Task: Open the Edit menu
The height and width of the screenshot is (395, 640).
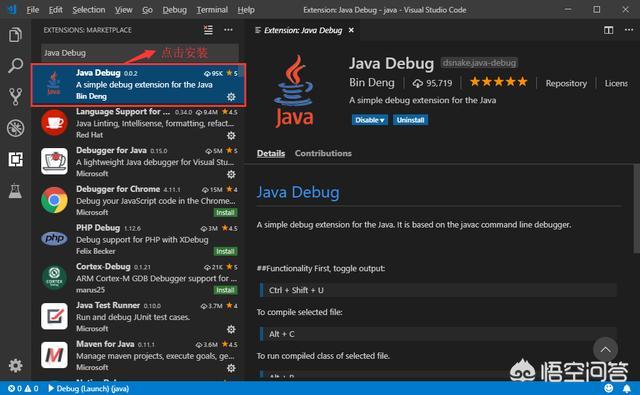Action: tap(56, 10)
